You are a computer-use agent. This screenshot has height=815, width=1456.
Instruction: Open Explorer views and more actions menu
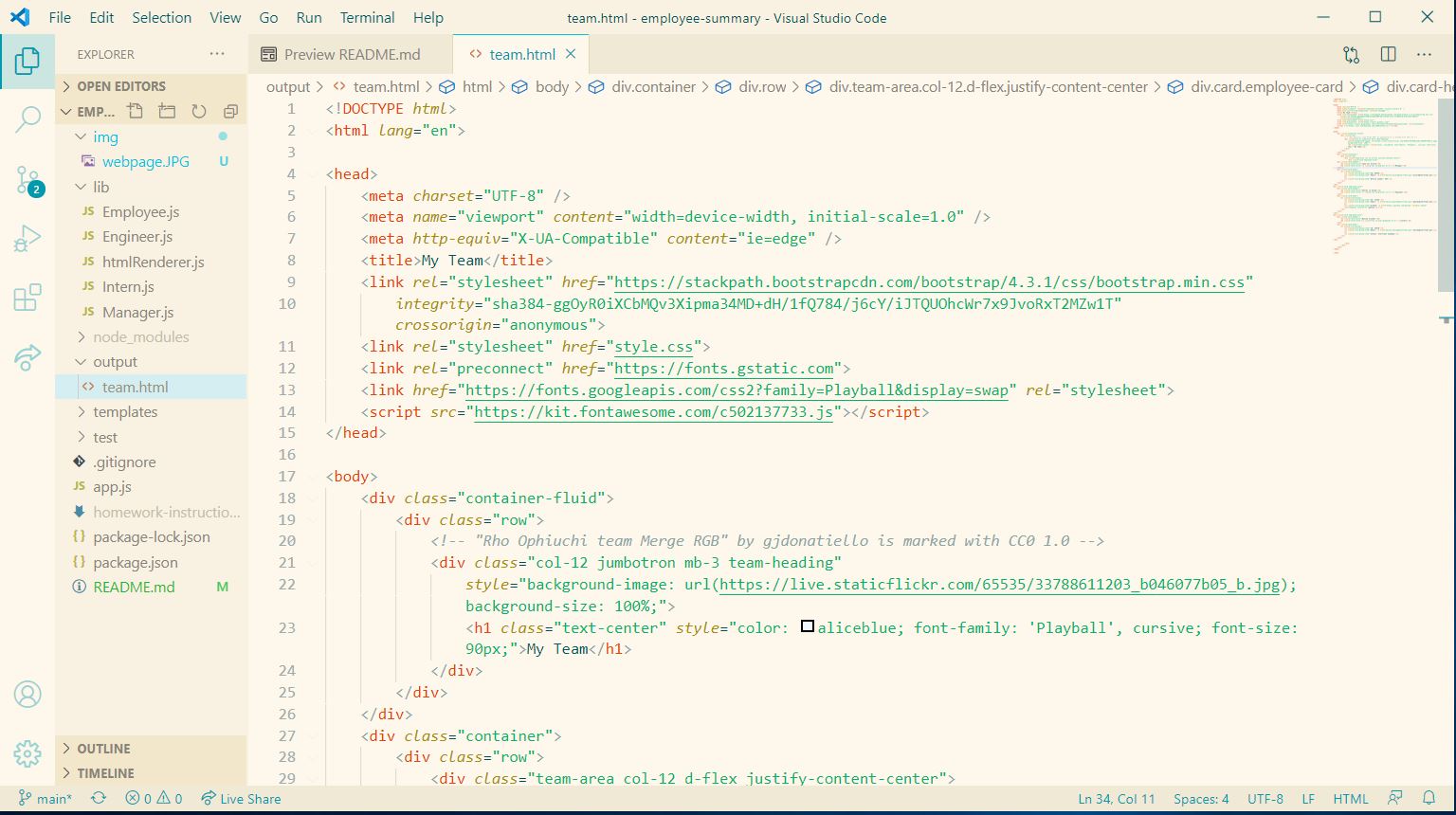point(217,54)
